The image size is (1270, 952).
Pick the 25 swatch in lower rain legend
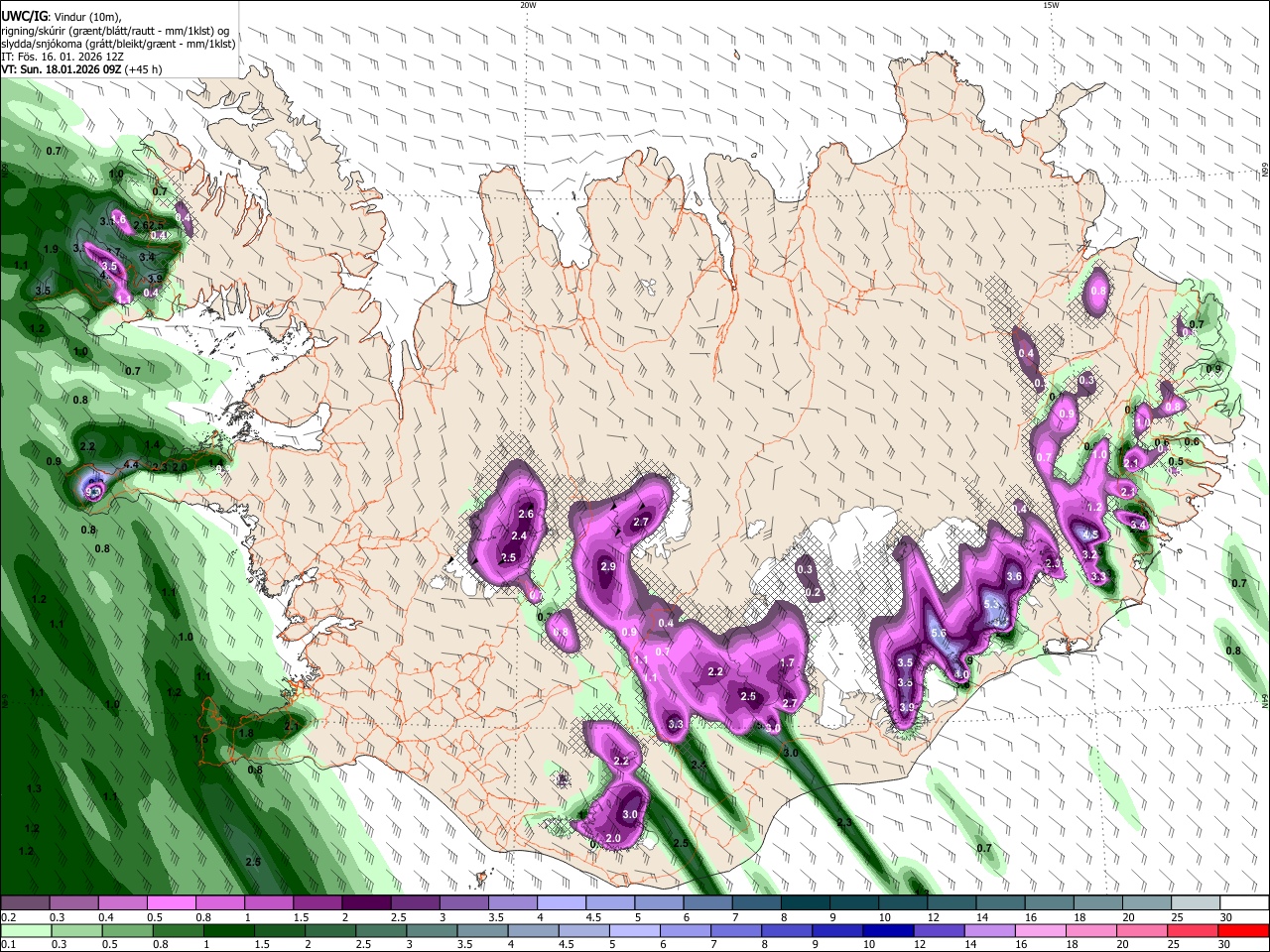[1191, 931]
